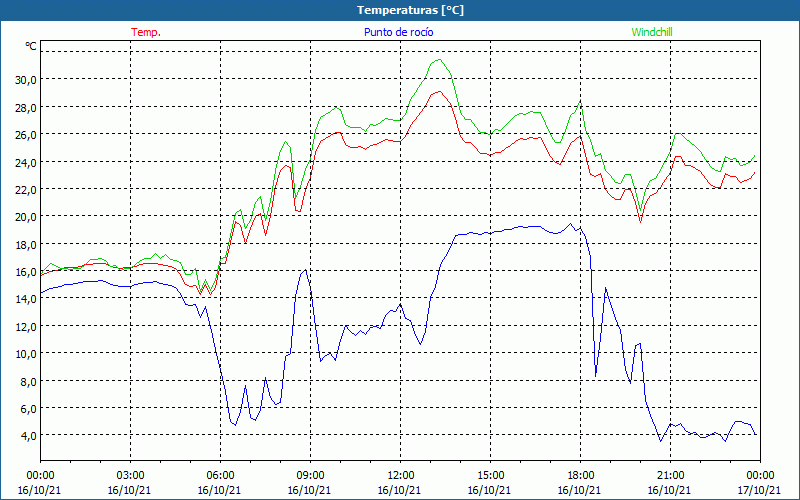The width and height of the screenshot is (800, 500).
Task: Click the 20,0 y-axis value
Action: tap(26, 217)
